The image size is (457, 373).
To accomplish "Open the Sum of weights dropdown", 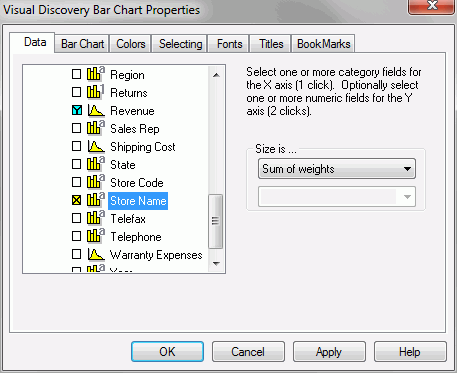I will tap(337, 169).
